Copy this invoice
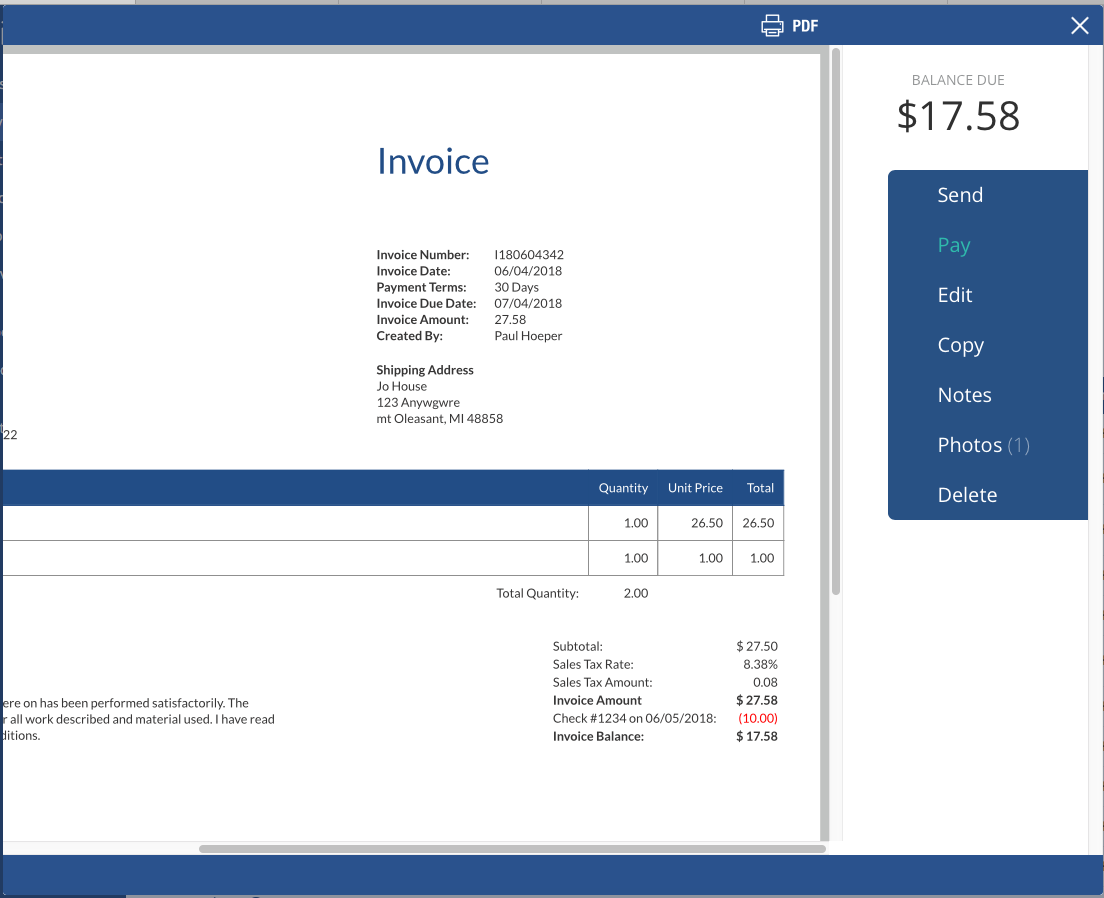Viewport: 1104px width, 898px height. coord(960,345)
